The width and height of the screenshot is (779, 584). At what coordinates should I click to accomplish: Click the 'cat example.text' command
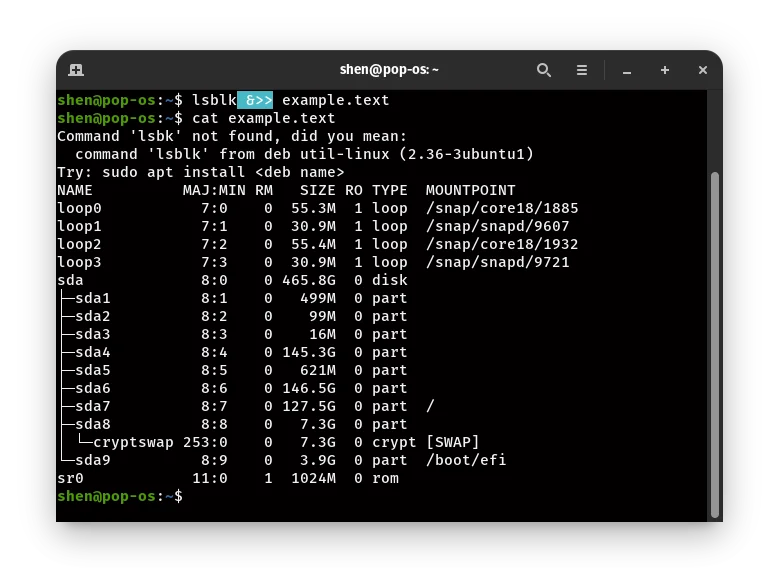(263, 118)
